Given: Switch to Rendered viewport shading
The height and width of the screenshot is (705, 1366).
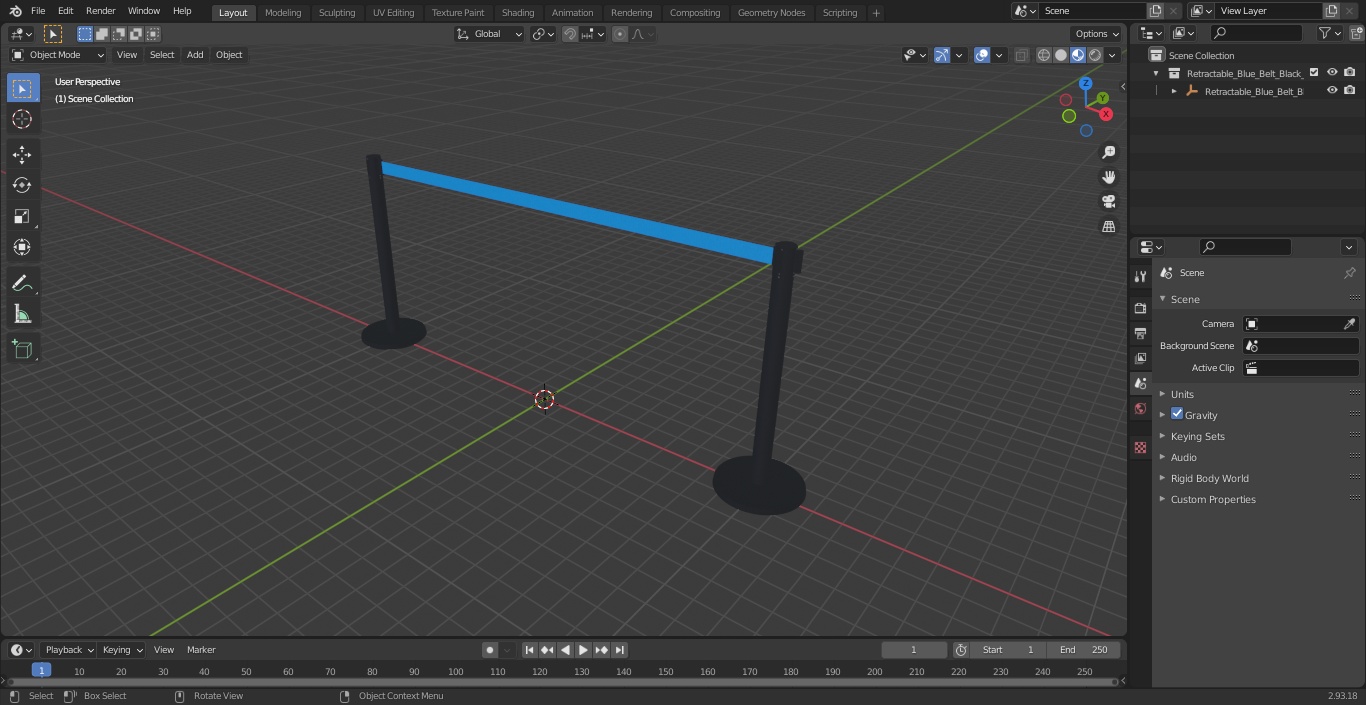Looking at the screenshot, I should point(1095,55).
